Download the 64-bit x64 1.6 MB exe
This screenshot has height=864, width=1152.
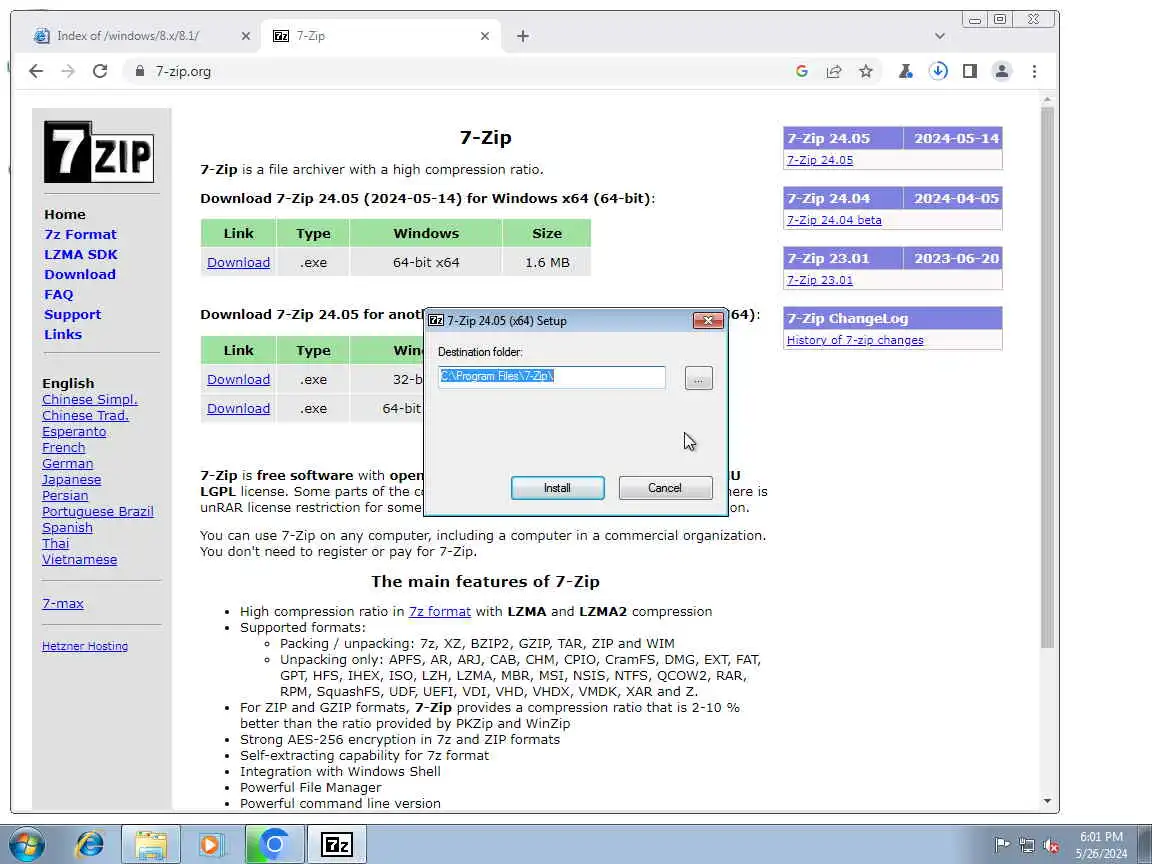pos(238,262)
